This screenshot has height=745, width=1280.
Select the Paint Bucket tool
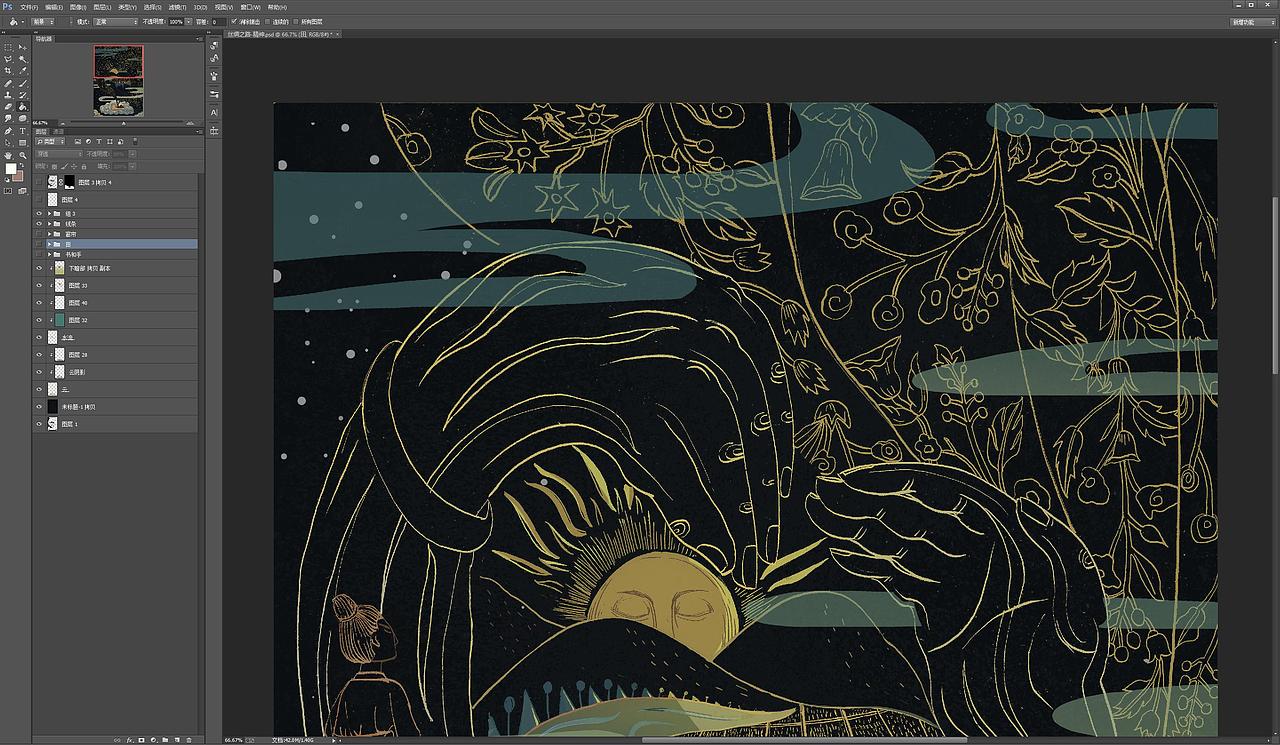22,107
